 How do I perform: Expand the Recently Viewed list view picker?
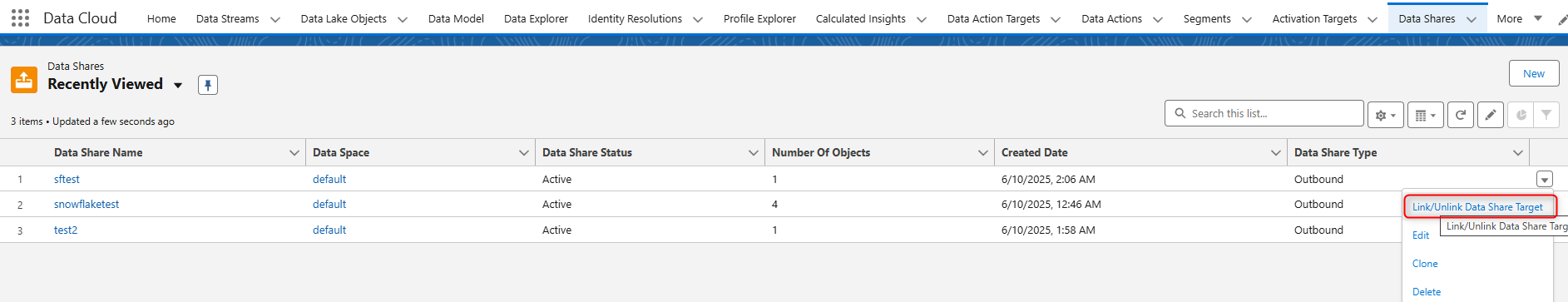tap(178, 85)
